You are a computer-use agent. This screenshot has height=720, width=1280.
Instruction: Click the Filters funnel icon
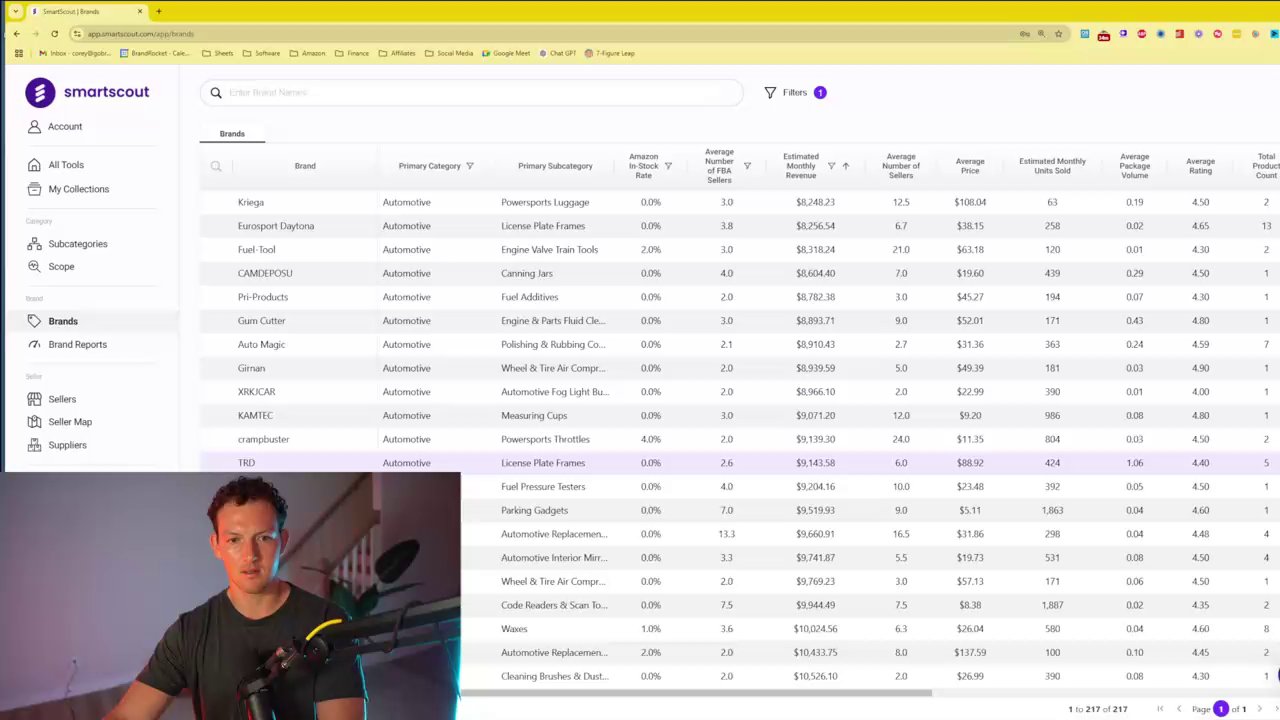pyautogui.click(x=770, y=93)
